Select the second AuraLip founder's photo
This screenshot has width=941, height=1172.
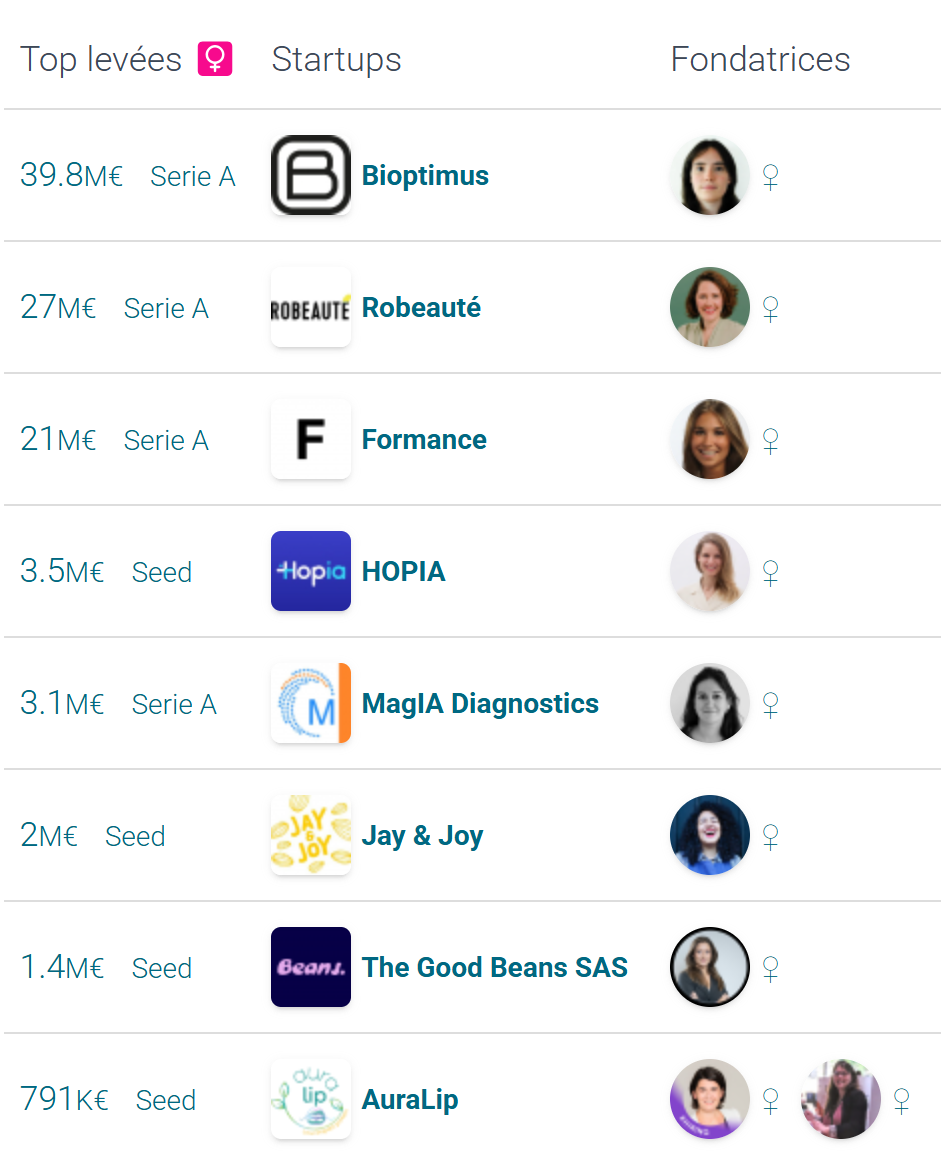pos(841,1099)
